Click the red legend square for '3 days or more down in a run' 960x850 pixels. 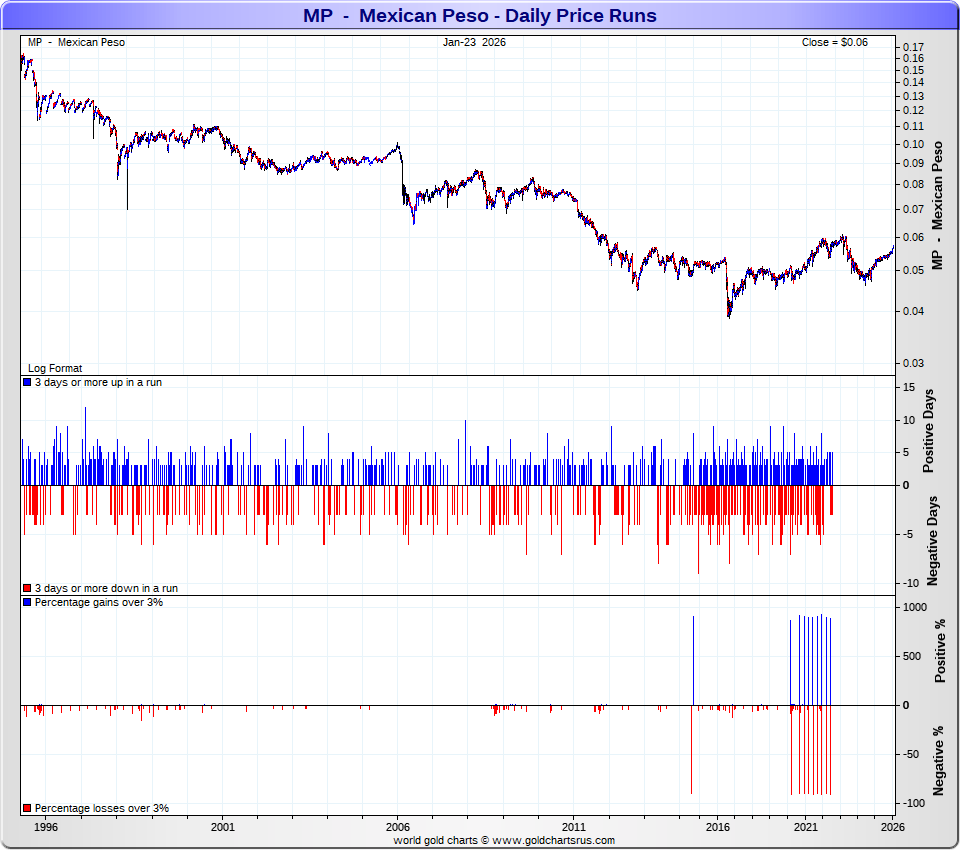point(27,588)
